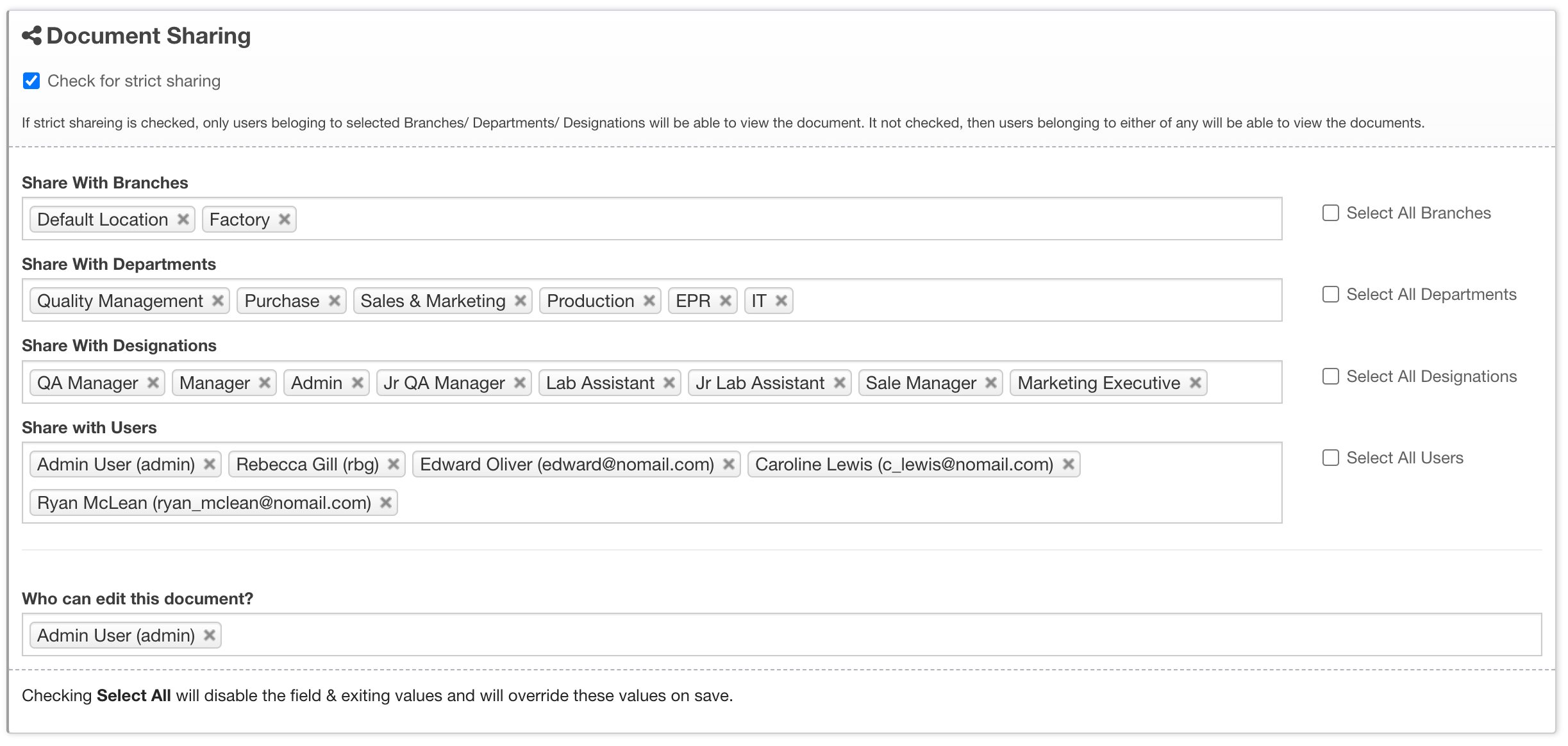Enable Select All Branches
This screenshot has height=746, width=1568.
(x=1331, y=213)
